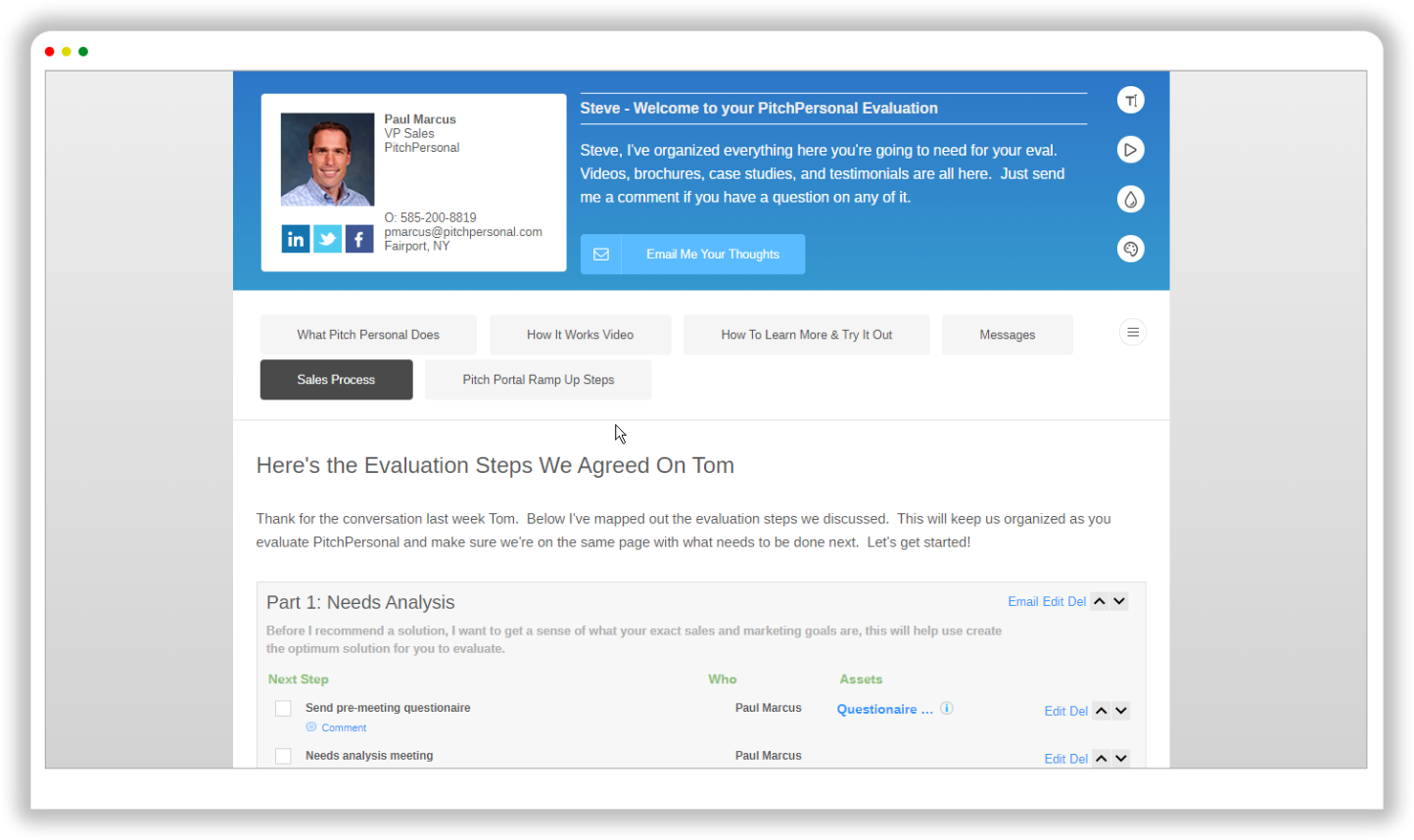The height and width of the screenshot is (840, 1414).
Task: Click the Assets column header
Action: [861, 679]
